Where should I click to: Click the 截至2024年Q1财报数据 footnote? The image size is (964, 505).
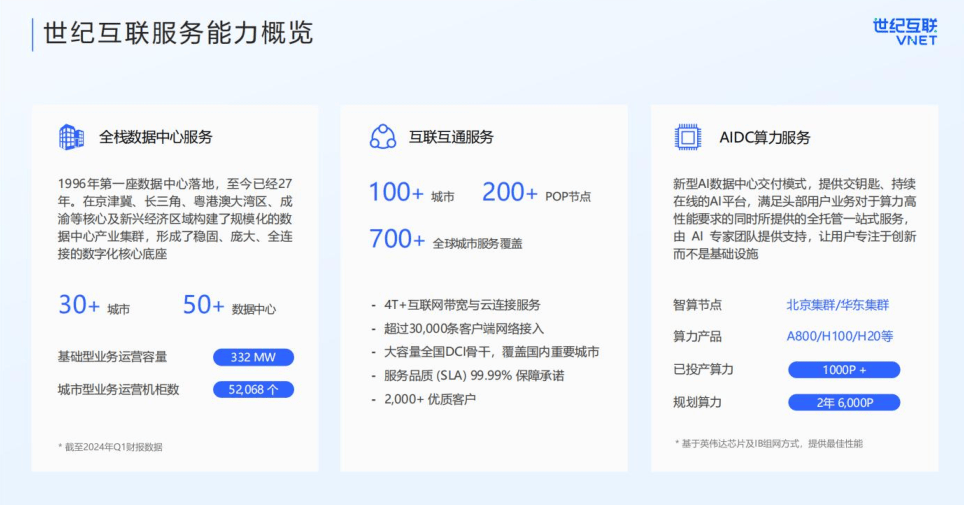point(110,447)
